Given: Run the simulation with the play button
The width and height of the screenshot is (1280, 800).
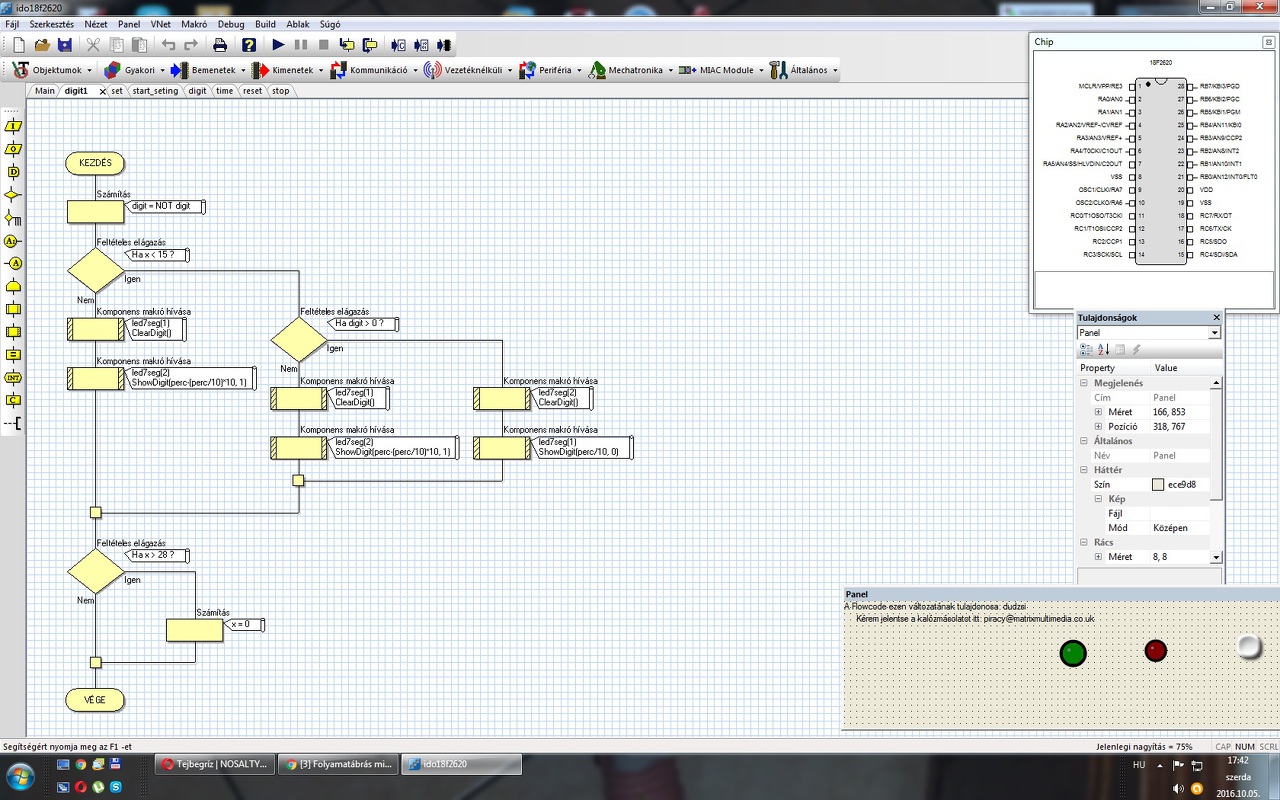Looking at the screenshot, I should (x=278, y=45).
